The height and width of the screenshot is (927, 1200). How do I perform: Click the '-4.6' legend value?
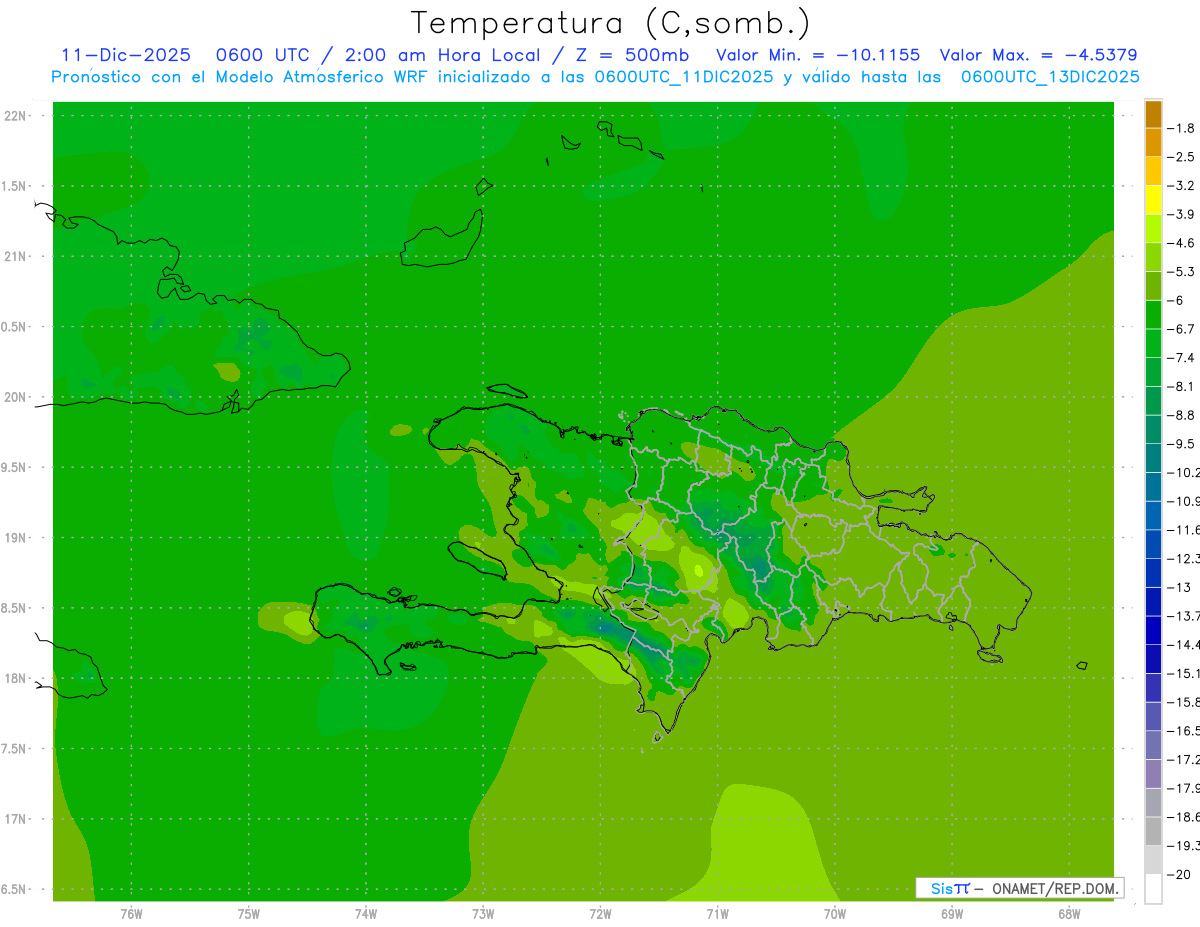click(1182, 243)
